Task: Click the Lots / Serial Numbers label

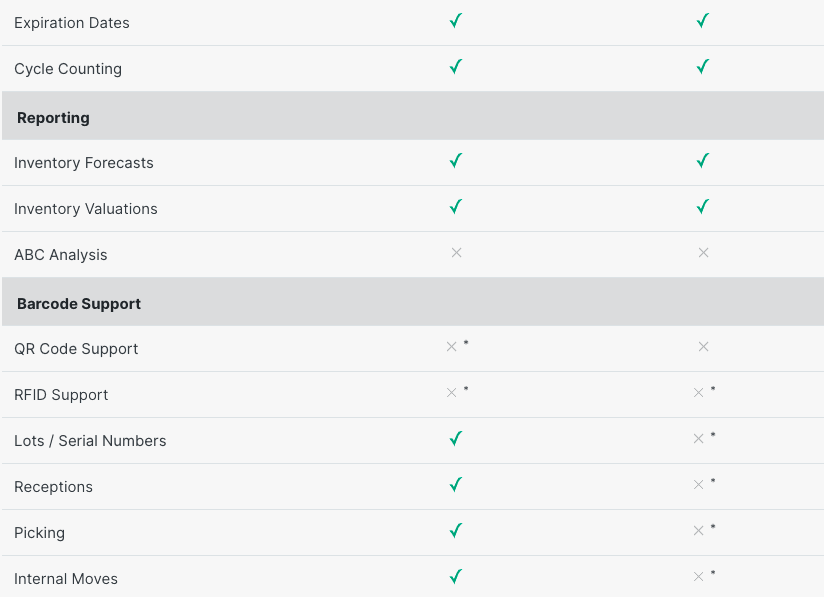Action: (x=90, y=441)
